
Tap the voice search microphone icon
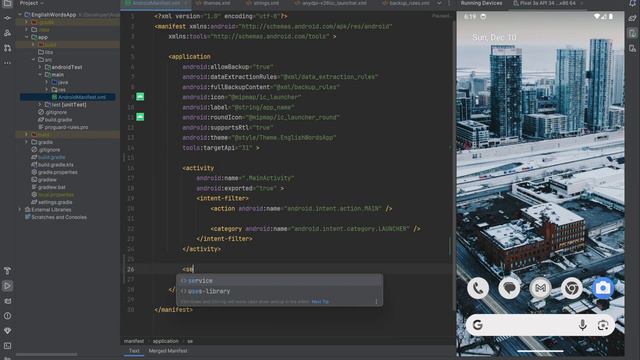pos(582,325)
